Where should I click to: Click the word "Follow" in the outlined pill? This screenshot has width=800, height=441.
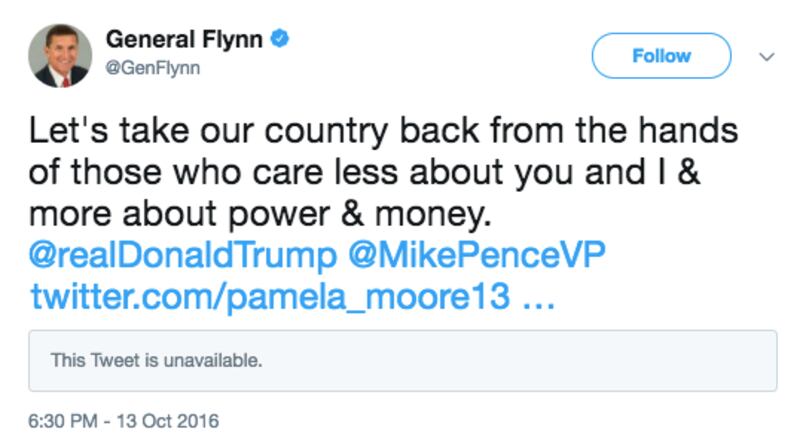[661, 56]
